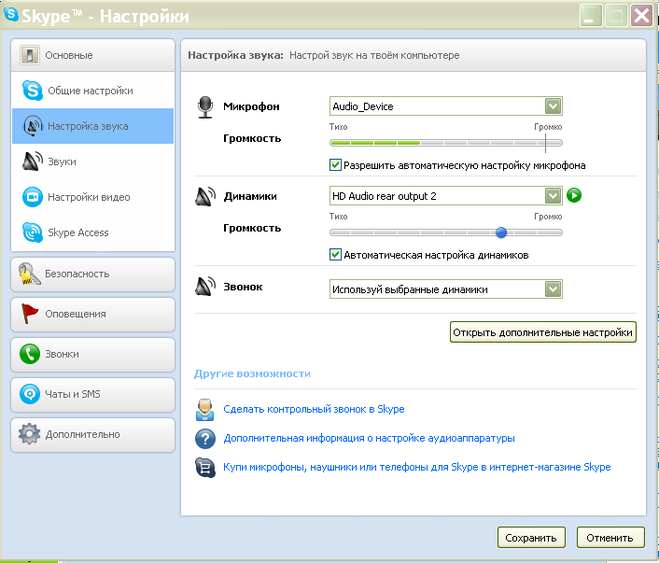Click the Звонки green phone icon
The height and width of the screenshot is (563, 659).
29,354
